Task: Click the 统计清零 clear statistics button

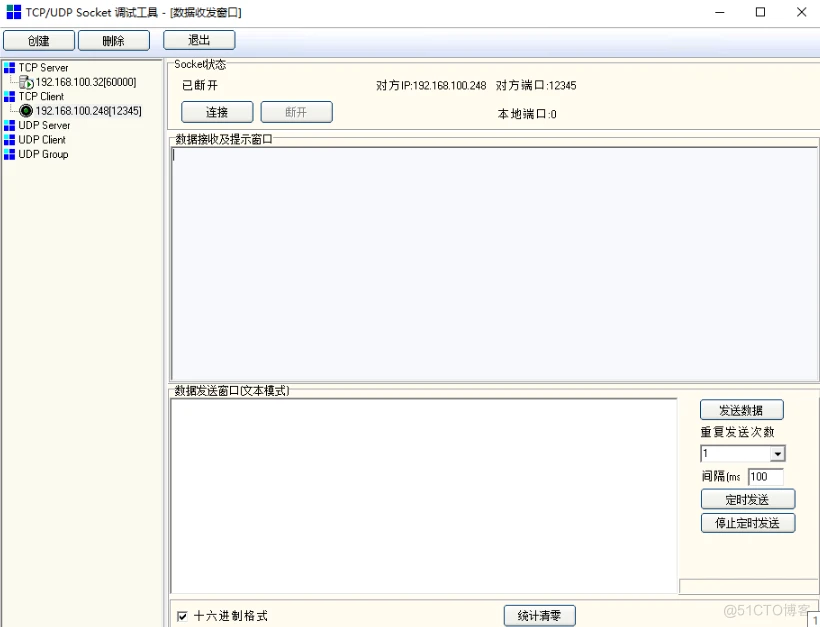Action: [x=539, y=616]
